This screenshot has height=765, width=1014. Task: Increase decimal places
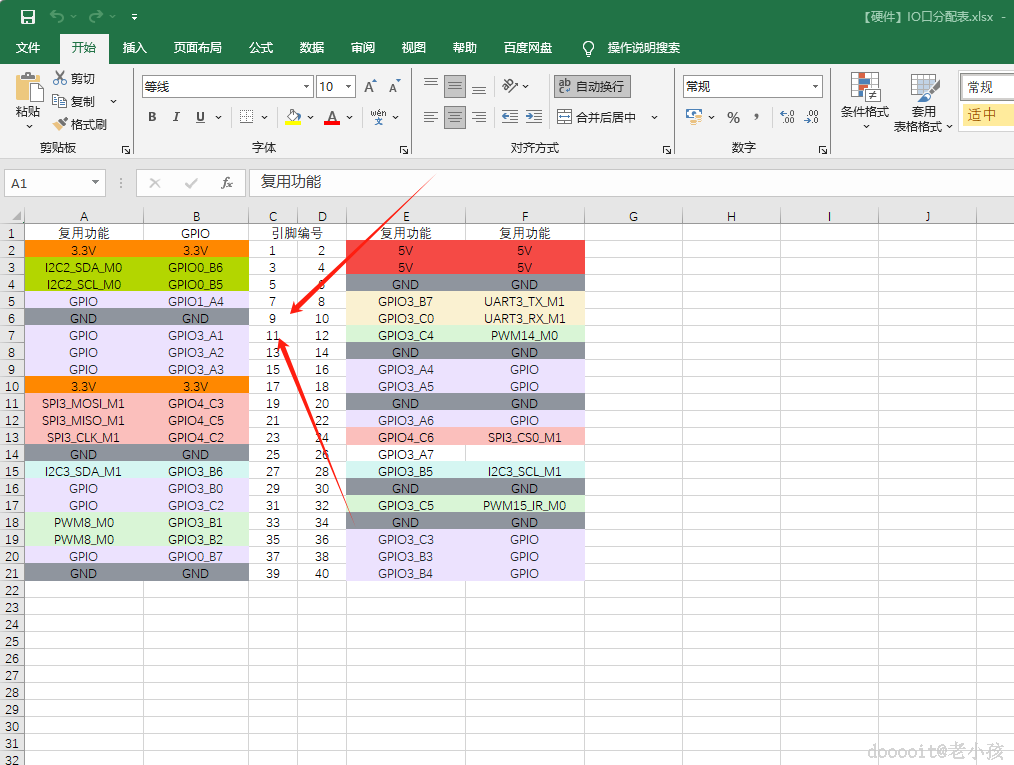(x=787, y=117)
